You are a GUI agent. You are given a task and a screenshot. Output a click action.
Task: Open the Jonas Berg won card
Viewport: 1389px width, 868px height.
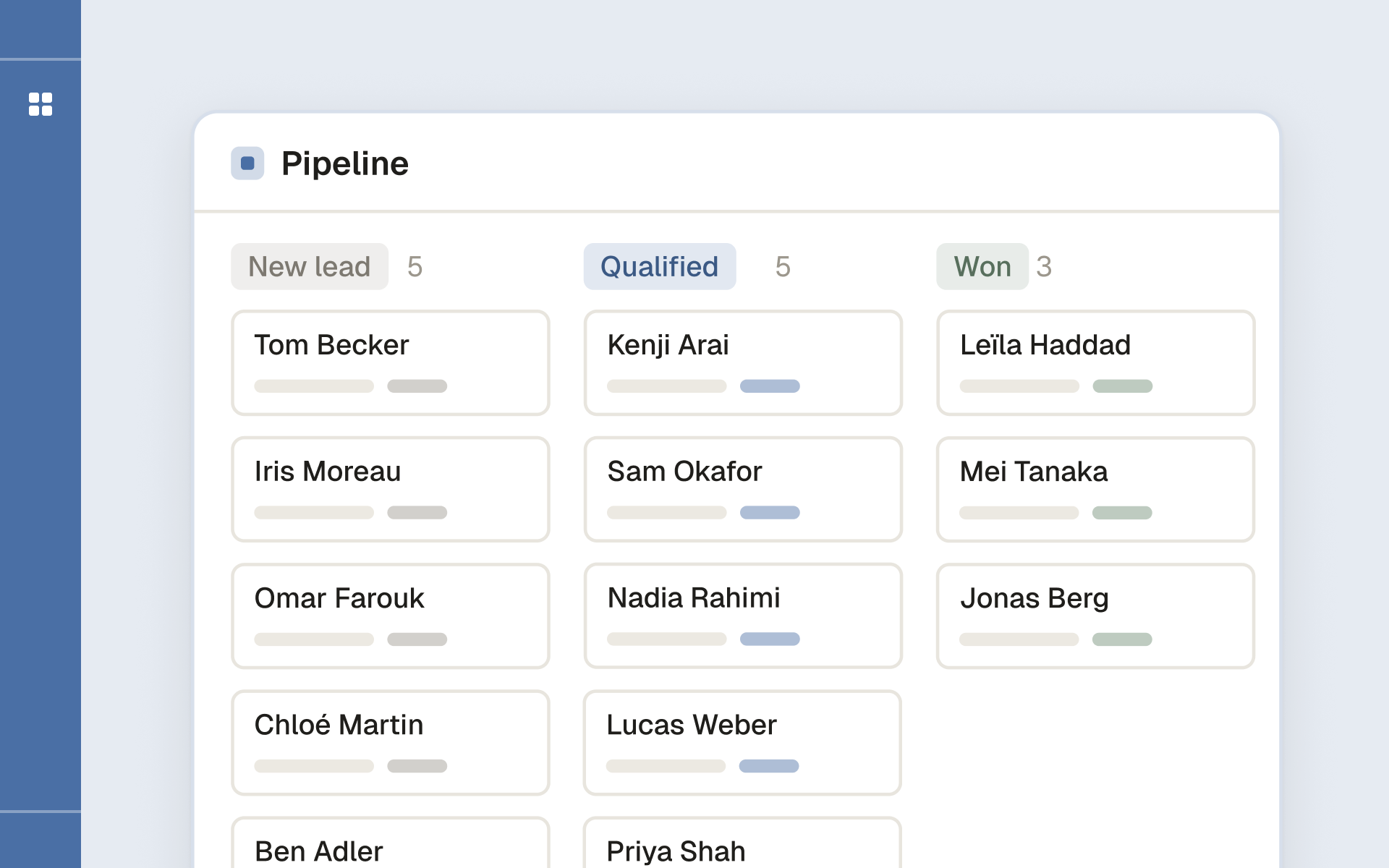point(1095,616)
